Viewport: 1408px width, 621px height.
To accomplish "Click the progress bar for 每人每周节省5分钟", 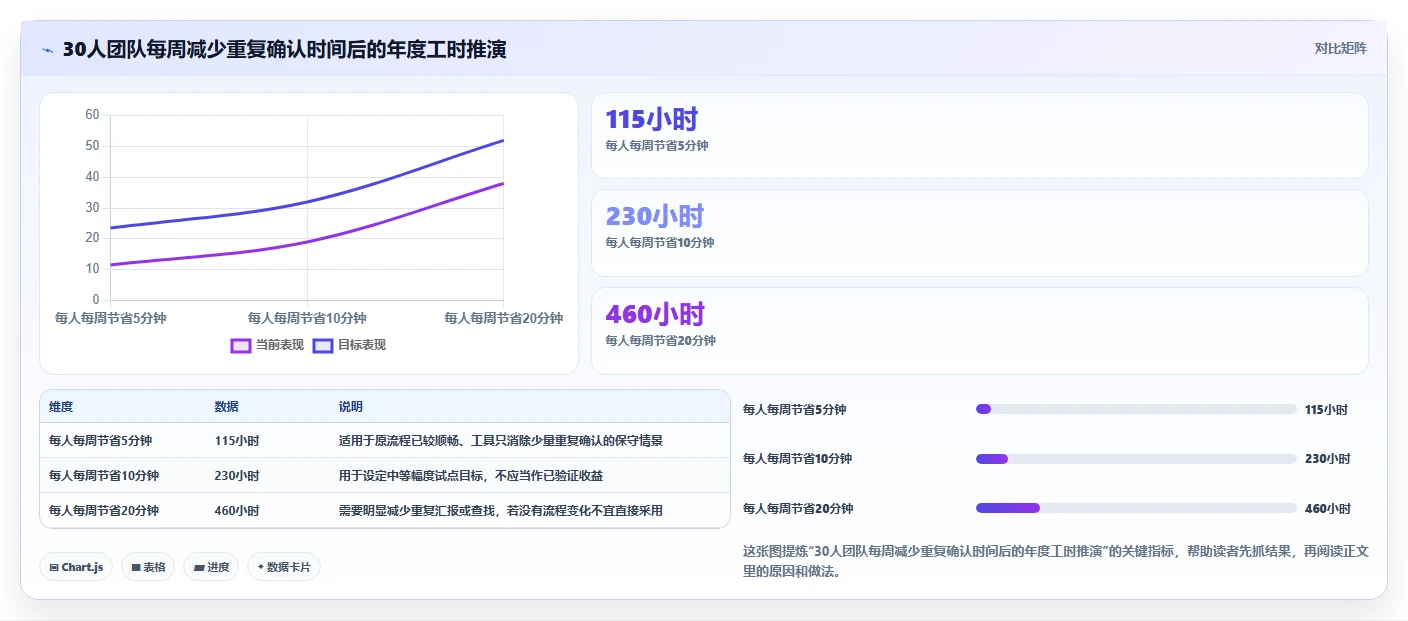I will [x=1136, y=409].
